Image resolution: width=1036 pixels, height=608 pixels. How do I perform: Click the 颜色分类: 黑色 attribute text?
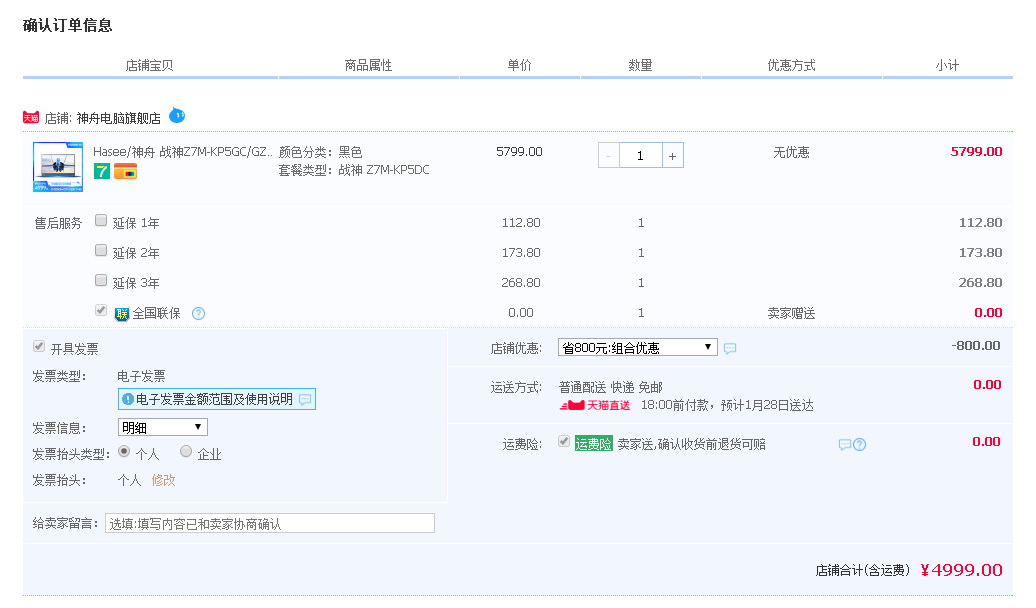(320, 152)
